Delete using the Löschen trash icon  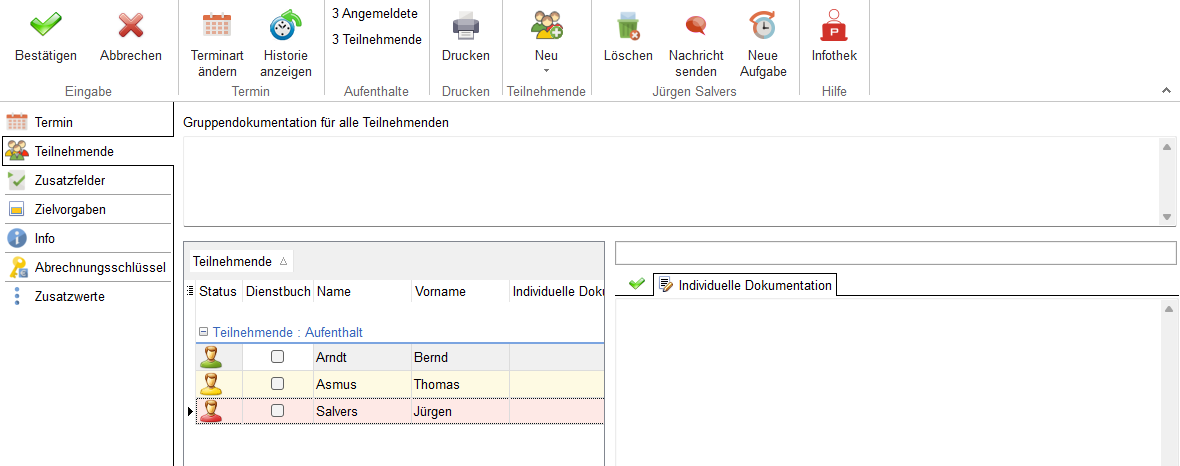(x=628, y=25)
